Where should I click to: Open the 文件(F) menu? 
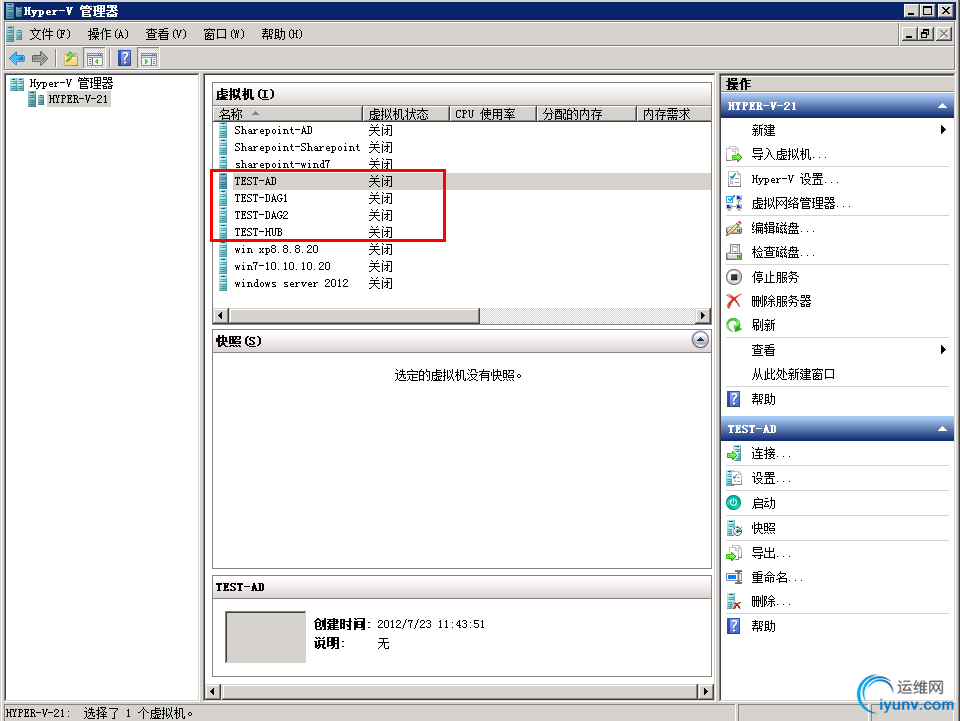click(x=50, y=34)
